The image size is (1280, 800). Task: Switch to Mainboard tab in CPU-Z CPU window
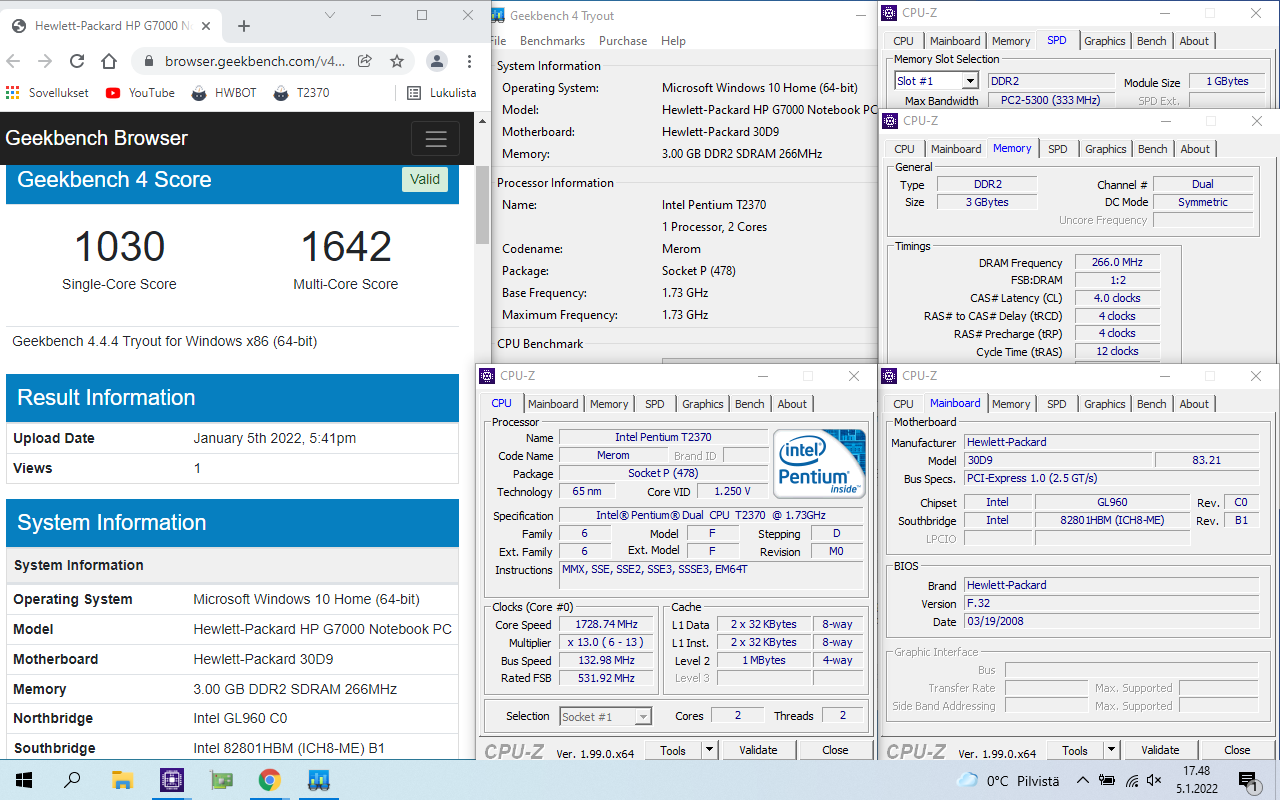click(553, 404)
